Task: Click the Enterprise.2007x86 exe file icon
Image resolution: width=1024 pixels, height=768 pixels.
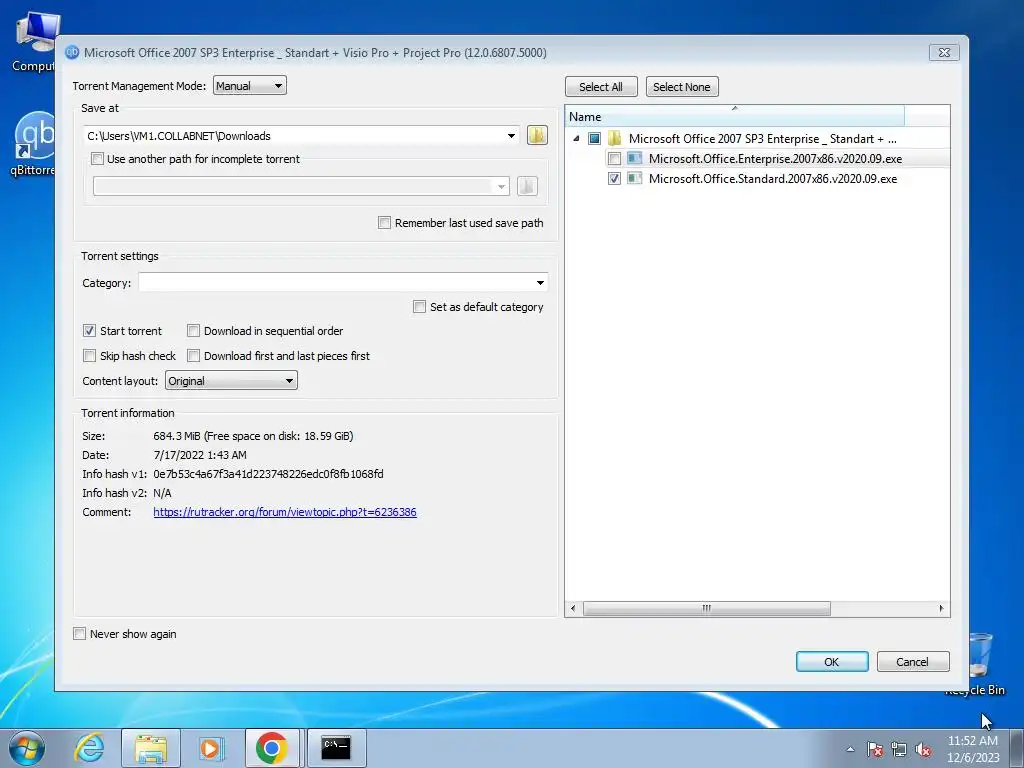Action: click(634, 158)
